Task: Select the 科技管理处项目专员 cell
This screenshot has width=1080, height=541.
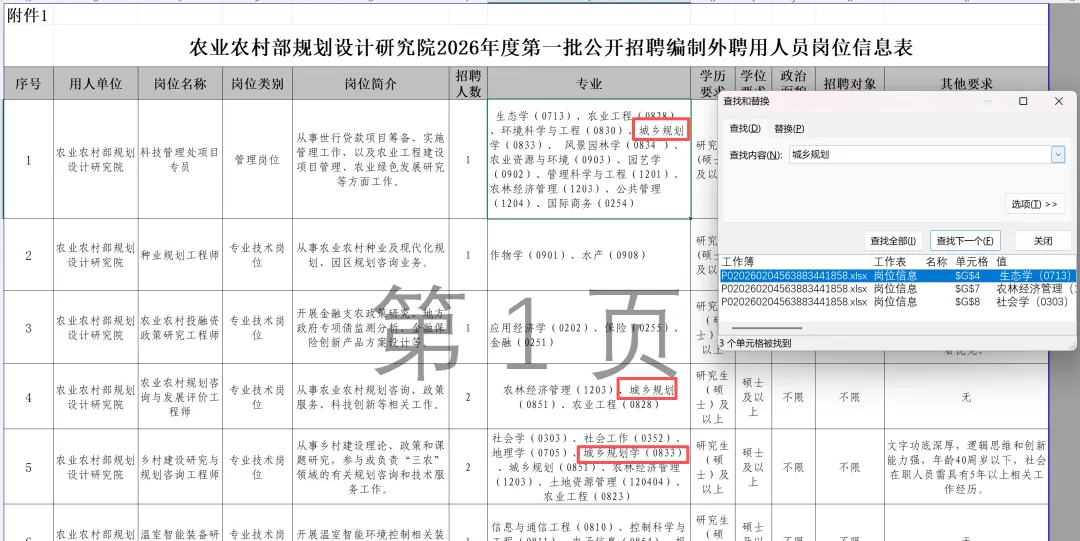Action: click(180, 159)
